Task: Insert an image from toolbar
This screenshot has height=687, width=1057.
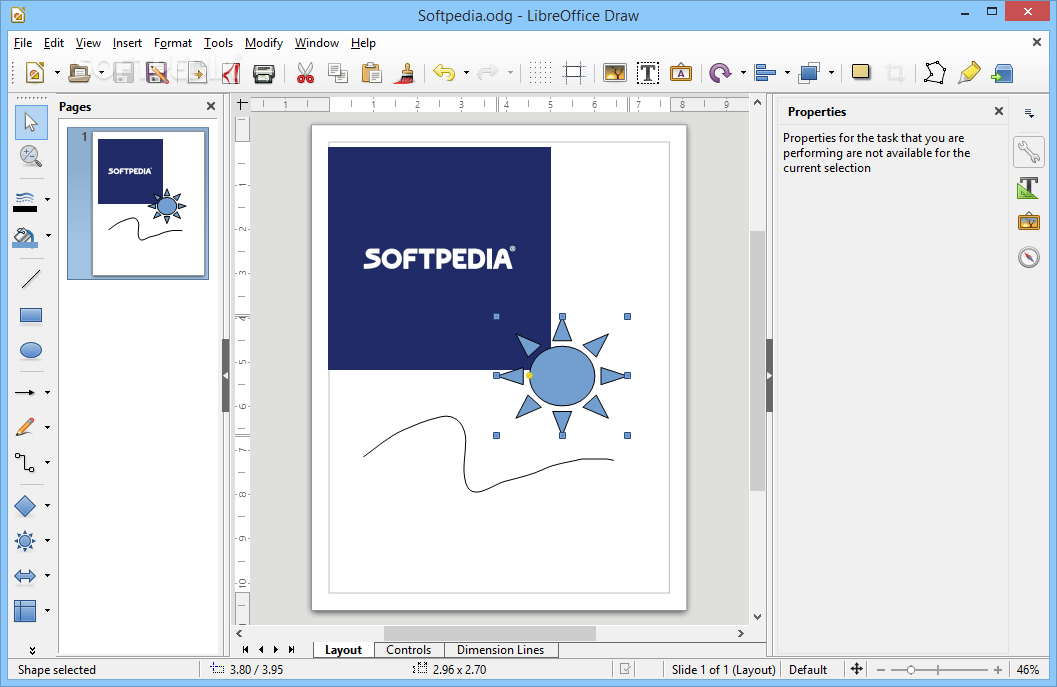Action: pos(615,73)
